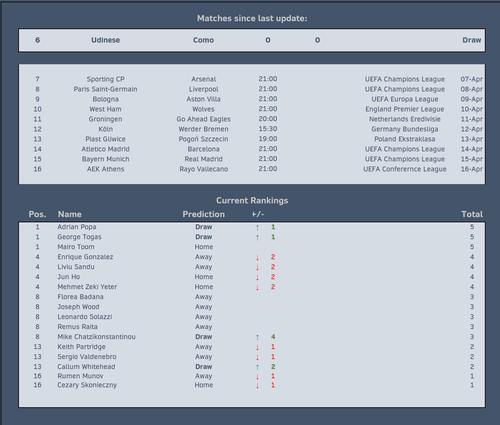Select Poland Ekstraklasa competition label
Viewport: 500px width, 425px height.
[405, 139]
